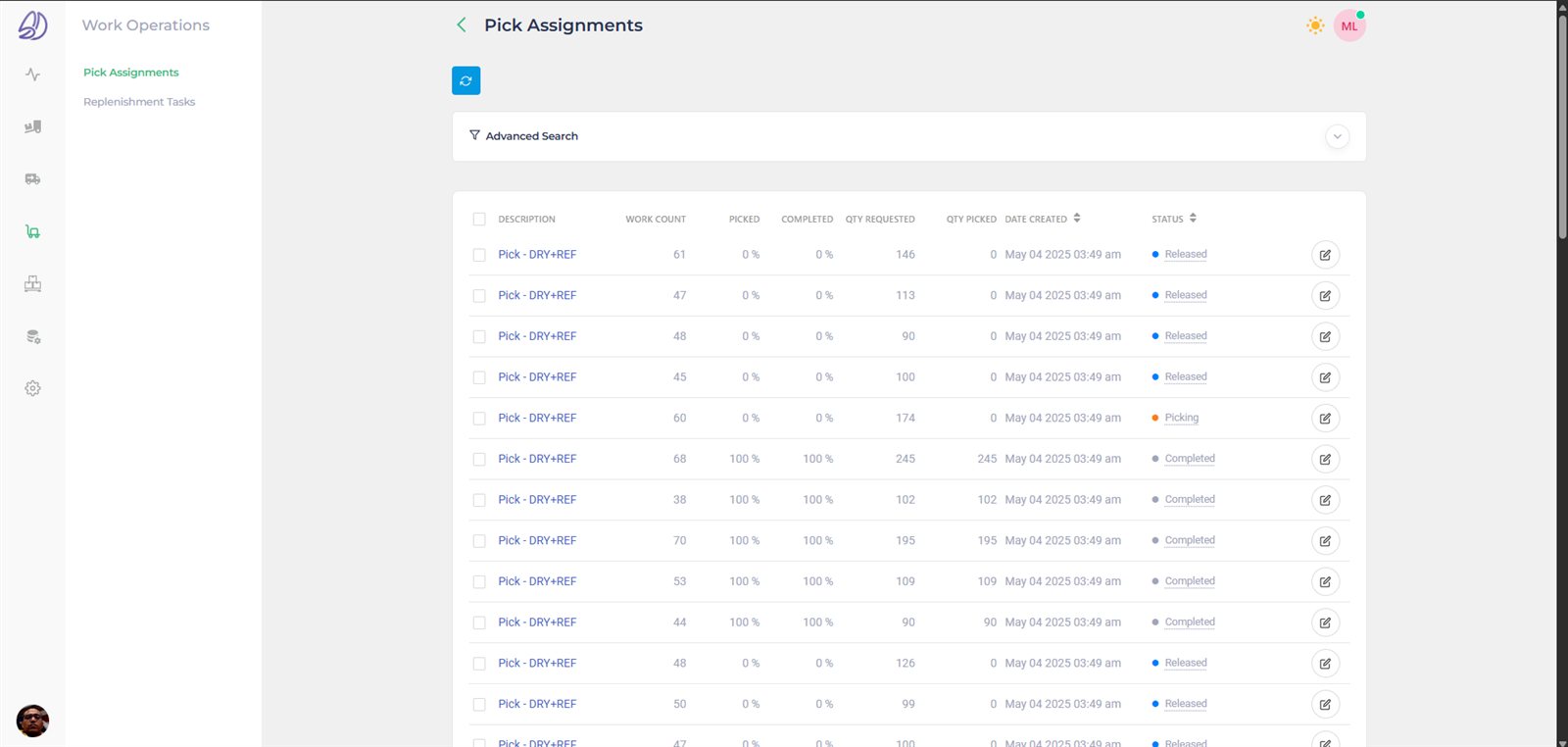Click the user photo avatar at bottom
1568x747 pixels.
(32, 721)
